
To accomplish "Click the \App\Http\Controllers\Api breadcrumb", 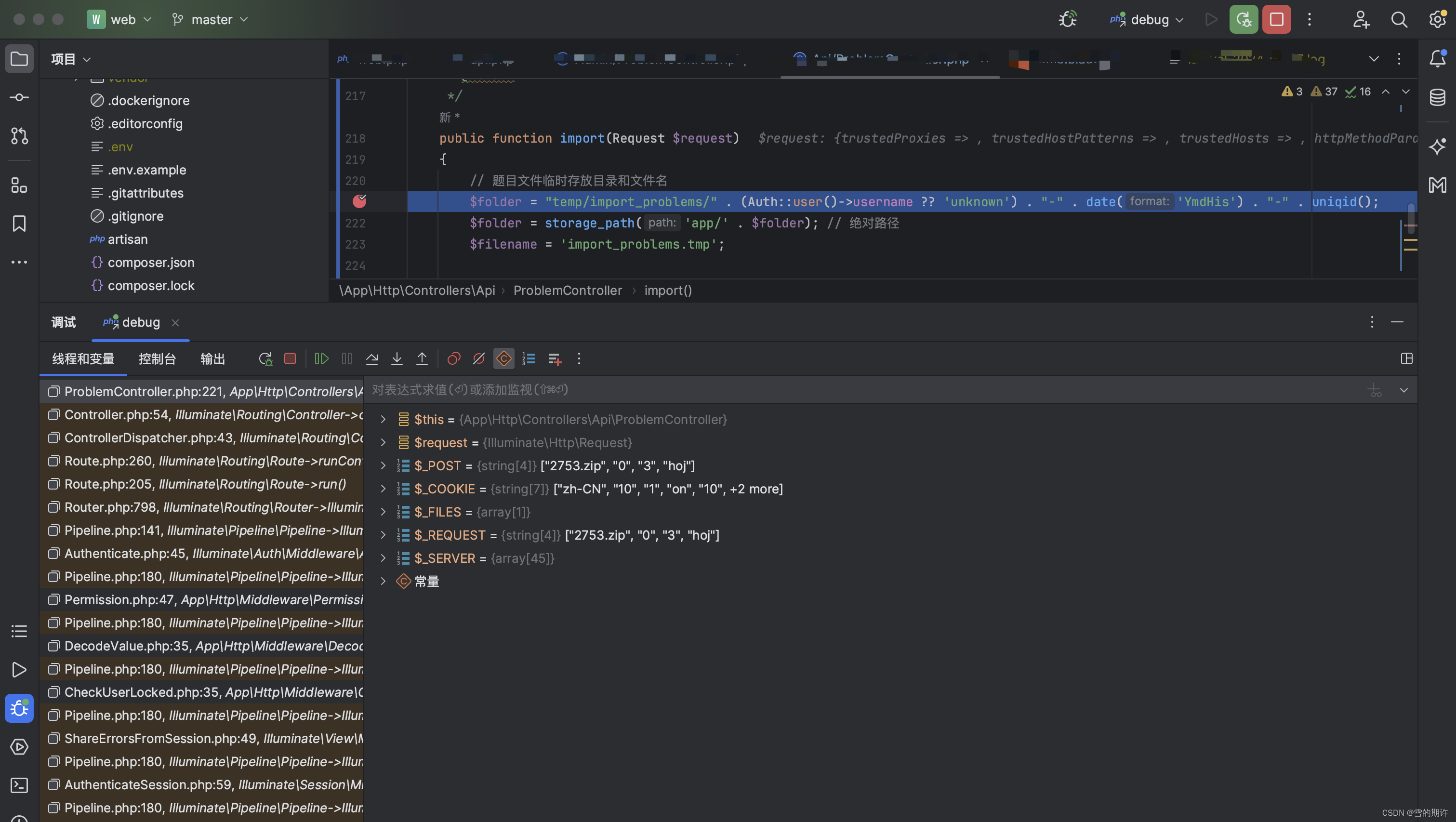I will pyautogui.click(x=417, y=290).
